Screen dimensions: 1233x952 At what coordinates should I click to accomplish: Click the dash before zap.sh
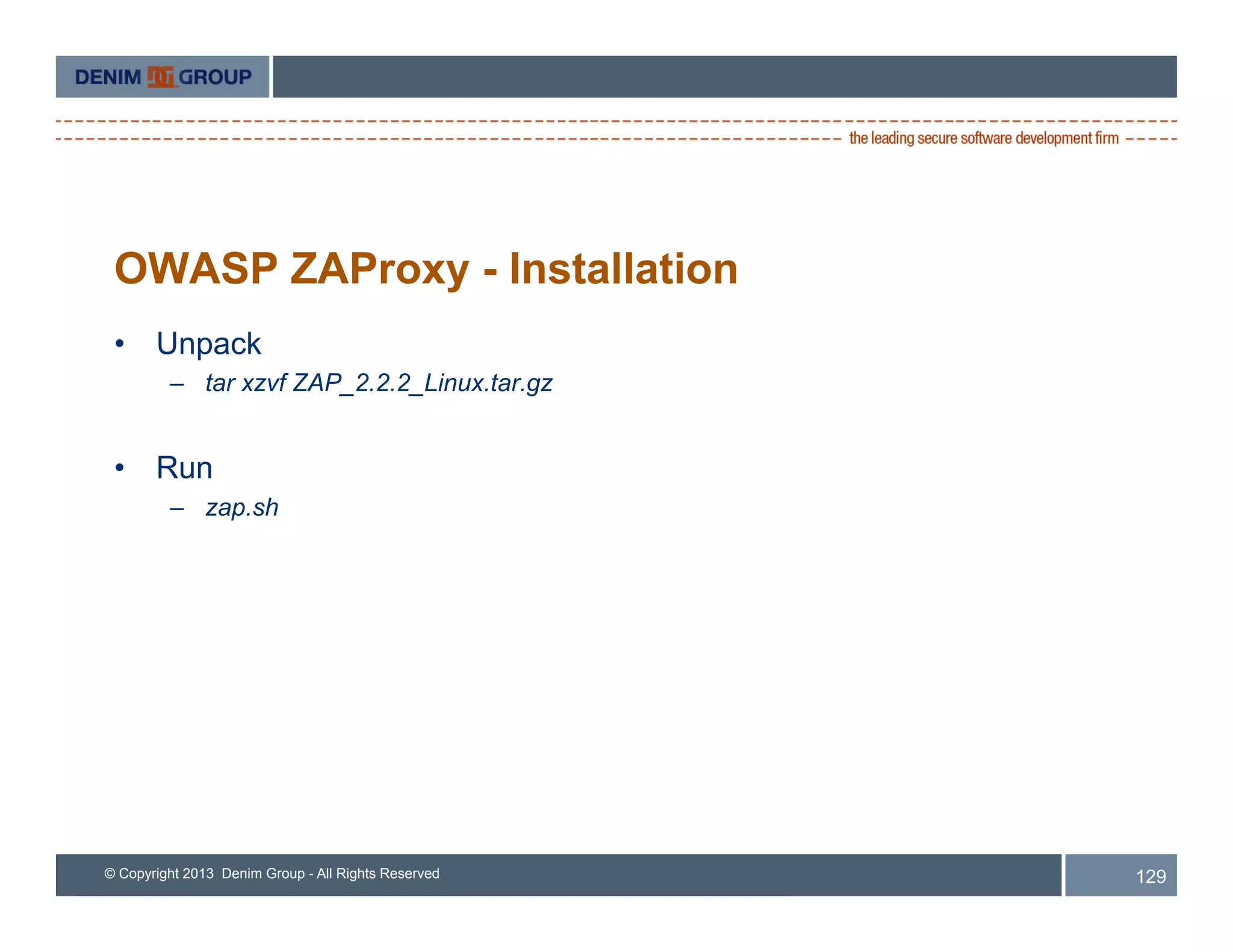(176, 508)
